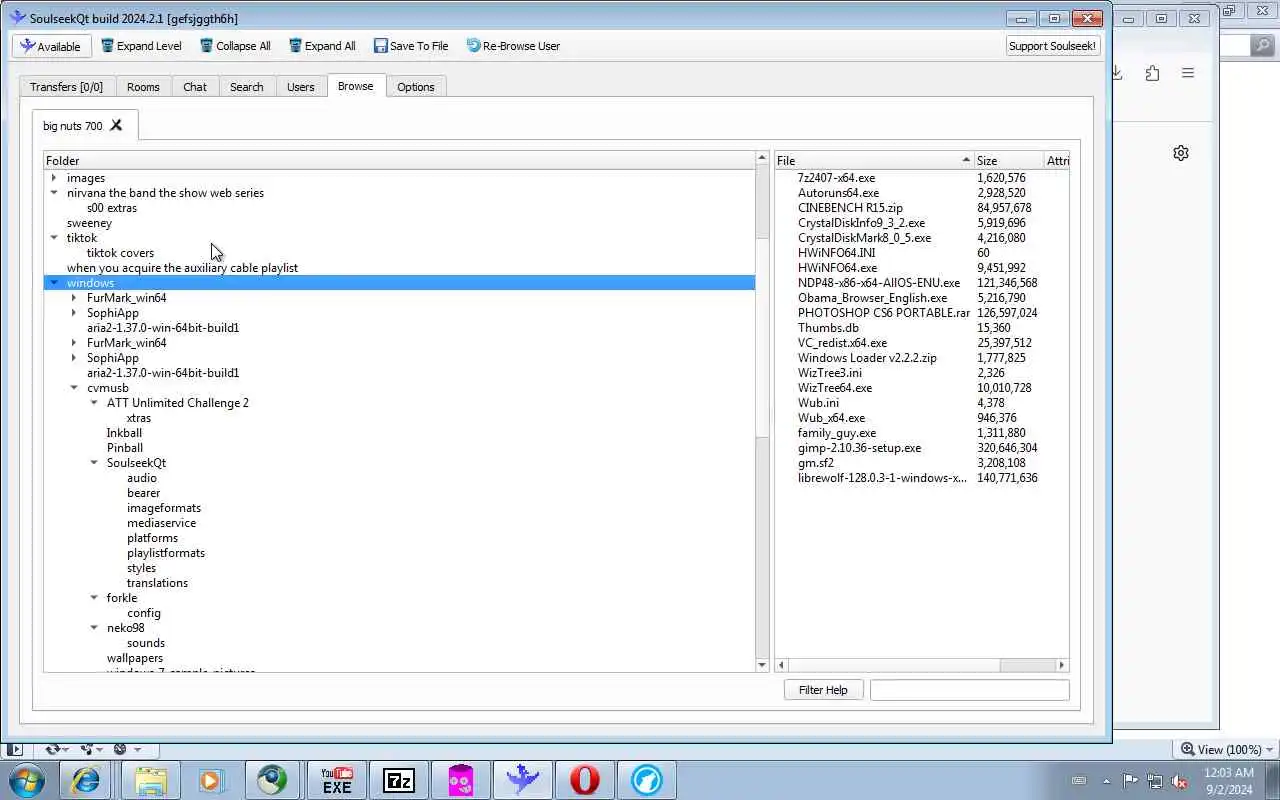Click the volume icon in the system tray

tap(1180, 781)
